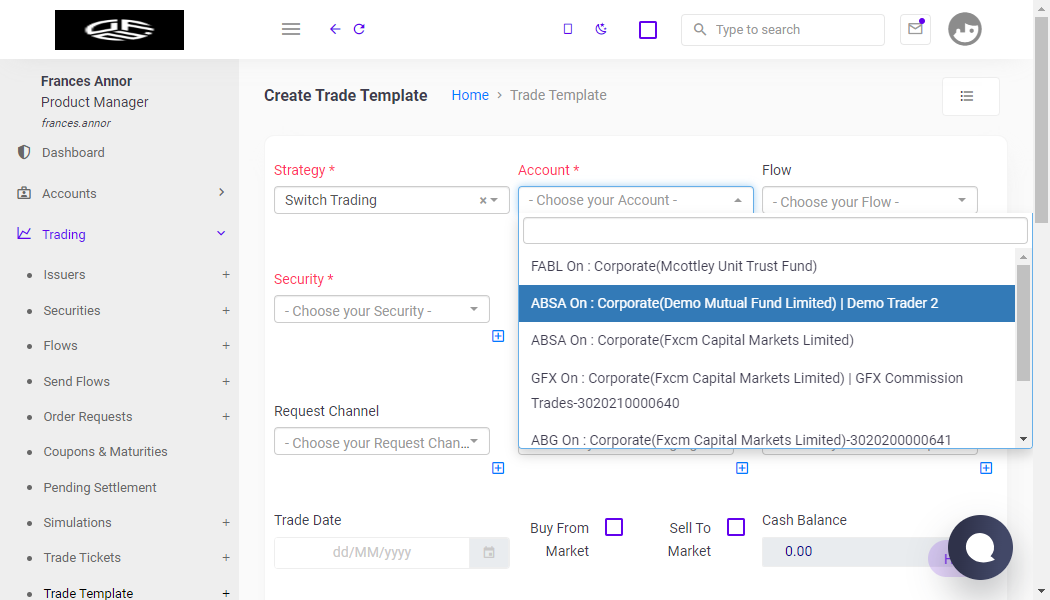Image resolution: width=1050 pixels, height=600 pixels.
Task: Open the user avatar menu
Action: coord(965,29)
